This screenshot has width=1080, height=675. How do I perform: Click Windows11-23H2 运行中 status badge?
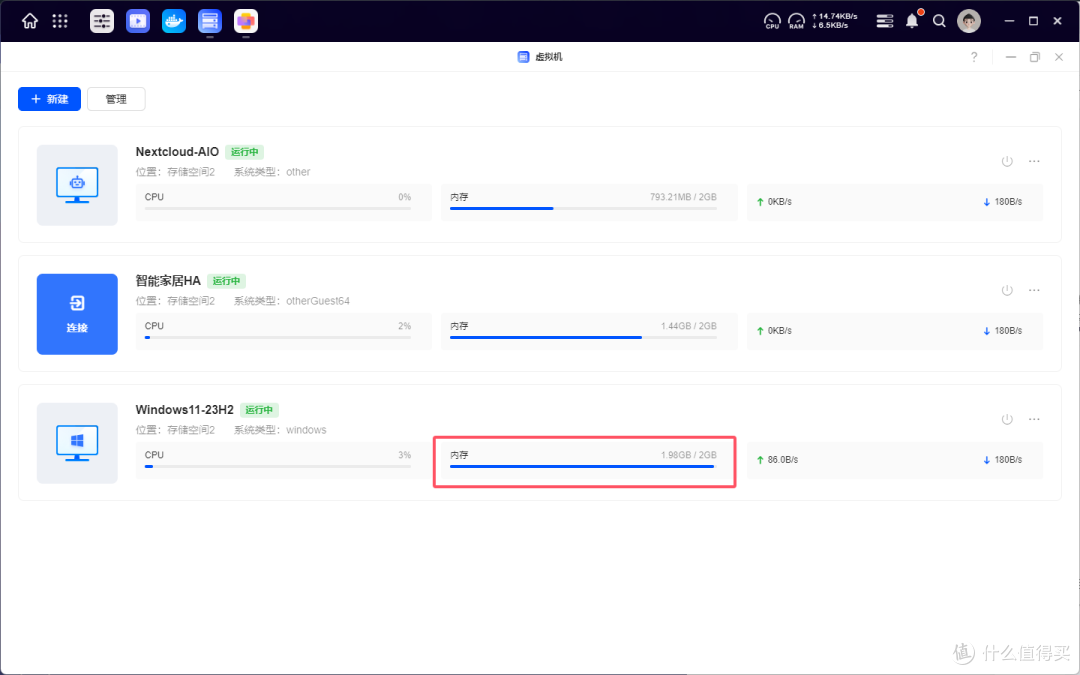(259, 410)
